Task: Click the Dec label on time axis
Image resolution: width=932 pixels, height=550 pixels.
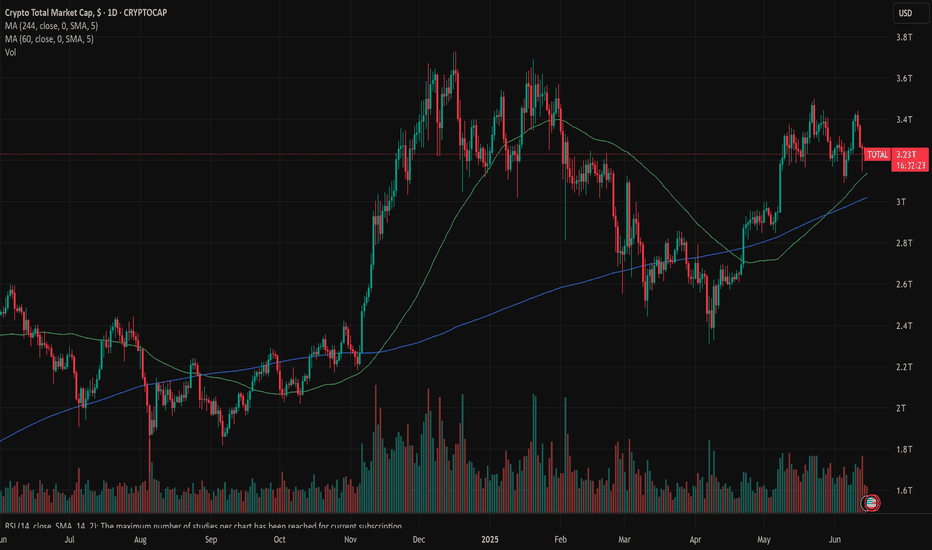Action: point(419,540)
